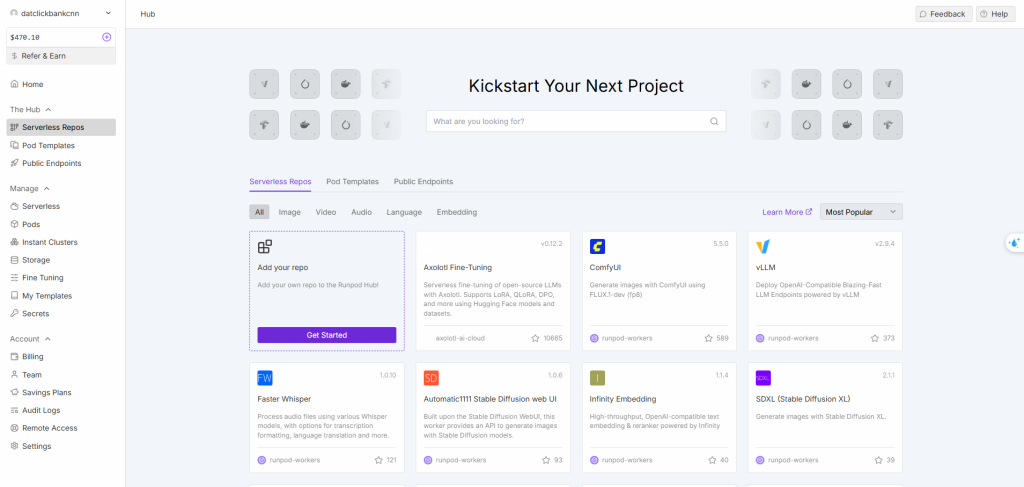Click the Automatic1111 SD icon
This screenshot has height=487, width=1024.
(x=431, y=378)
